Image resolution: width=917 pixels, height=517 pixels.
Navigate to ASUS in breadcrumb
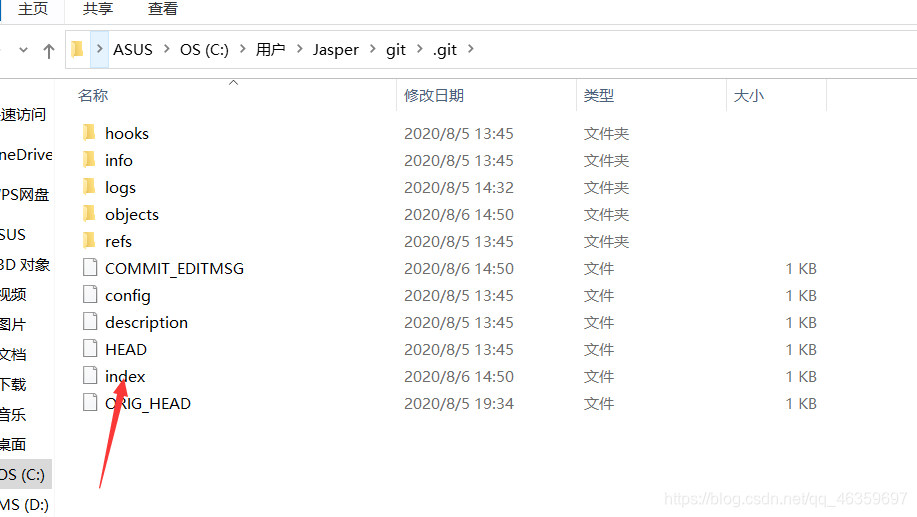pyautogui.click(x=133, y=50)
